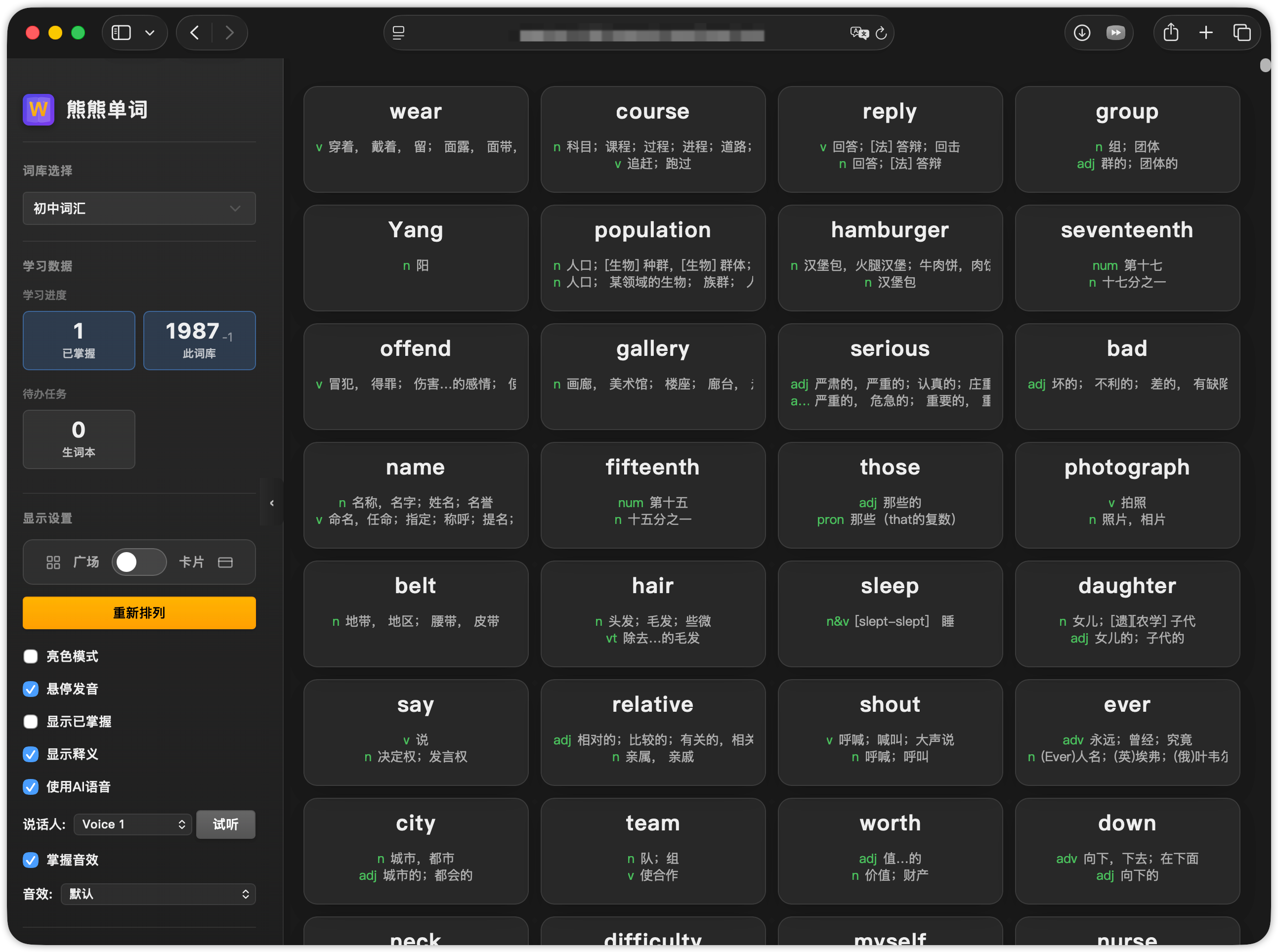1278x952 pixels.
Task: Click the 重新排列 rearrange button
Action: click(139, 612)
